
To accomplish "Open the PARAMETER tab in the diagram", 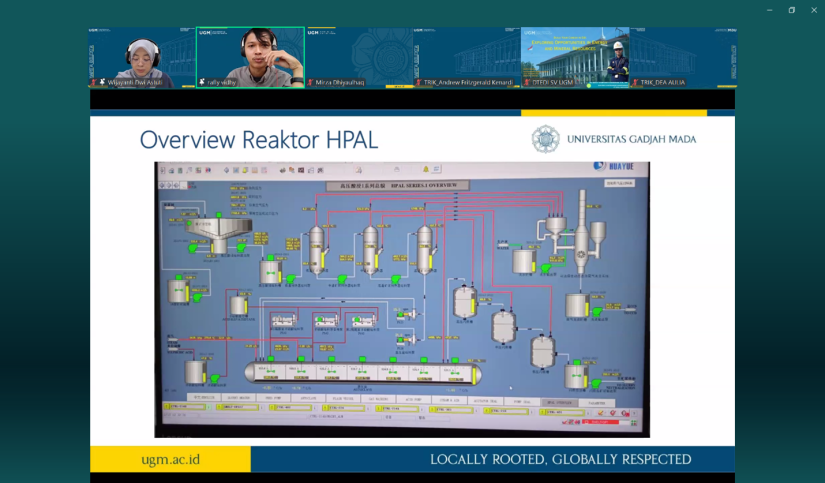I will click(597, 402).
